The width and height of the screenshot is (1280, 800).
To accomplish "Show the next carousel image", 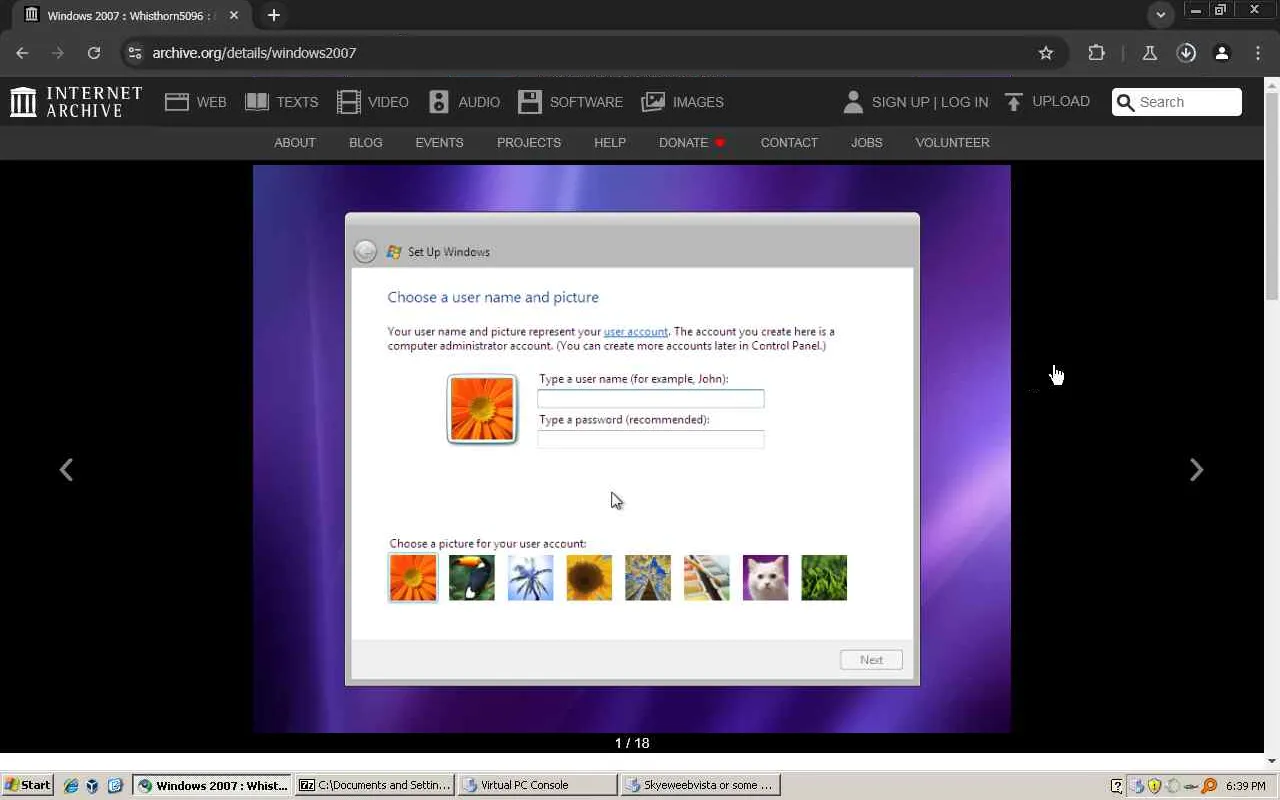I will (1196, 470).
